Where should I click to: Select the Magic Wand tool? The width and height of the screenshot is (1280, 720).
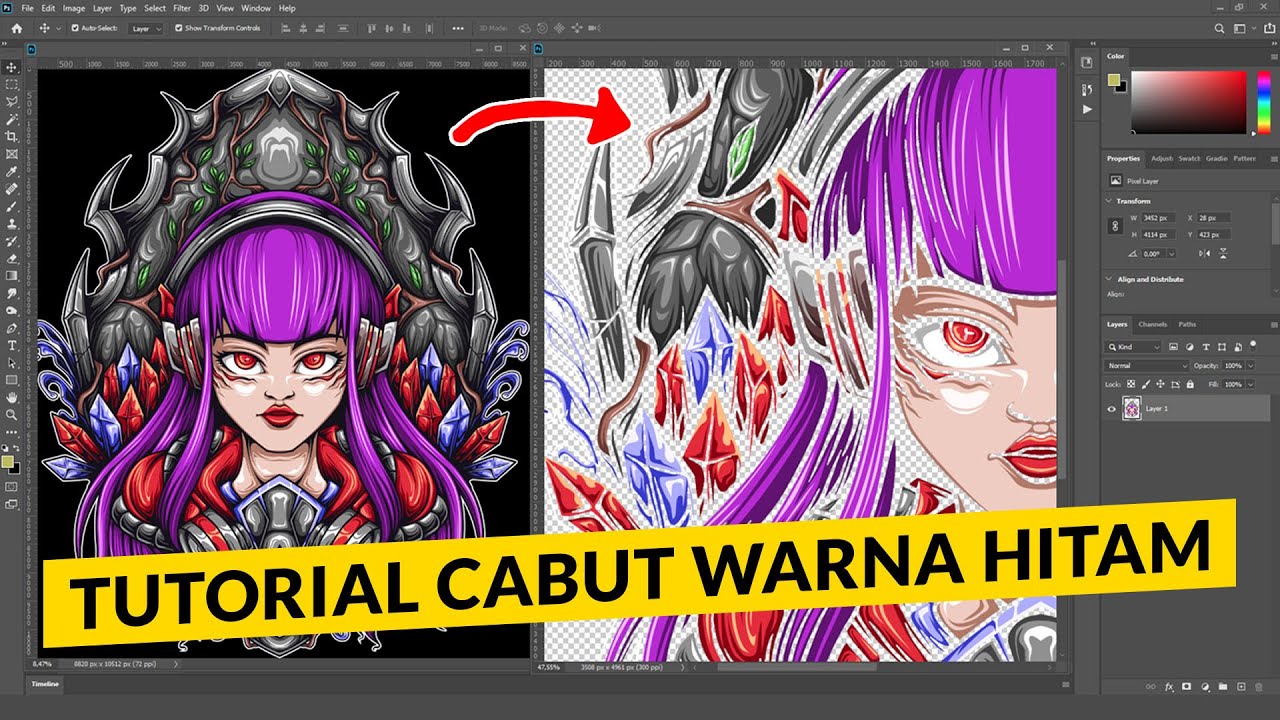[x=12, y=119]
